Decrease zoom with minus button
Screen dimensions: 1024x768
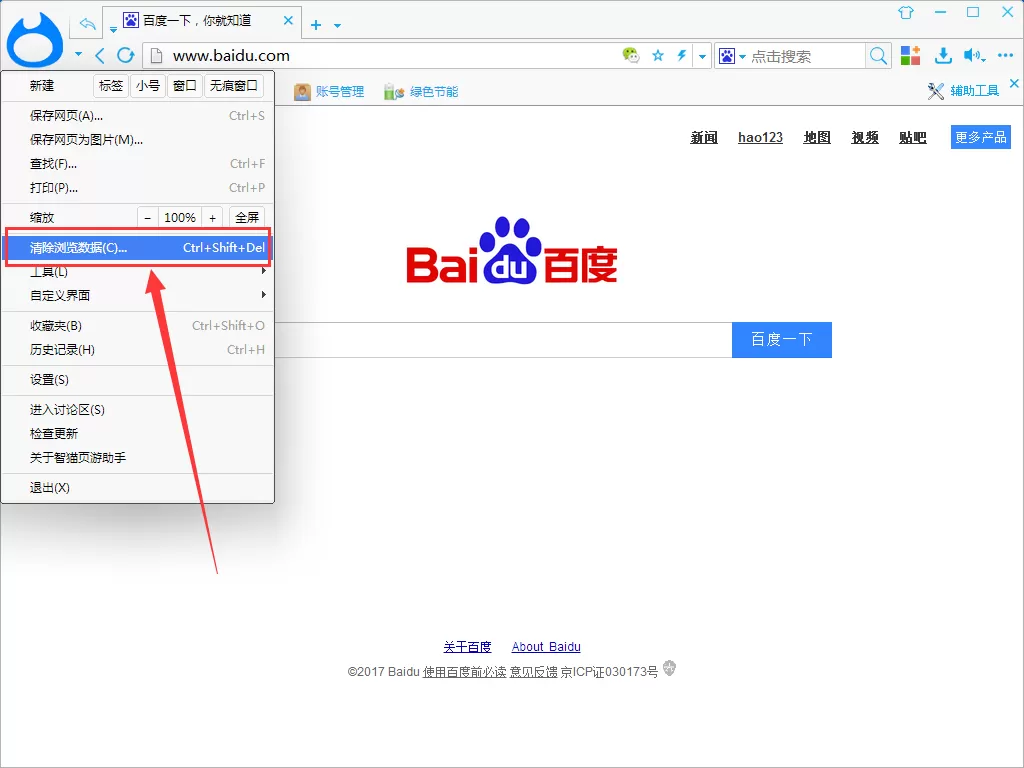tap(148, 217)
